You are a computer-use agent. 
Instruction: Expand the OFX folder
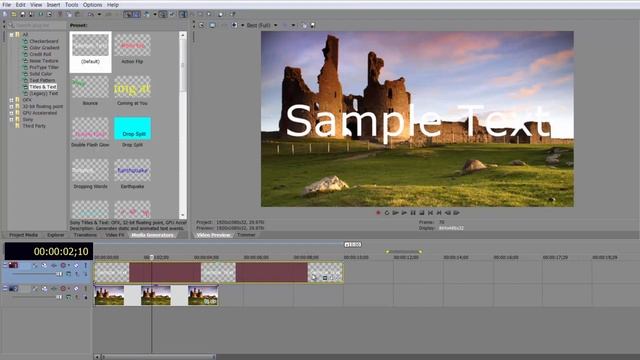pos(11,100)
